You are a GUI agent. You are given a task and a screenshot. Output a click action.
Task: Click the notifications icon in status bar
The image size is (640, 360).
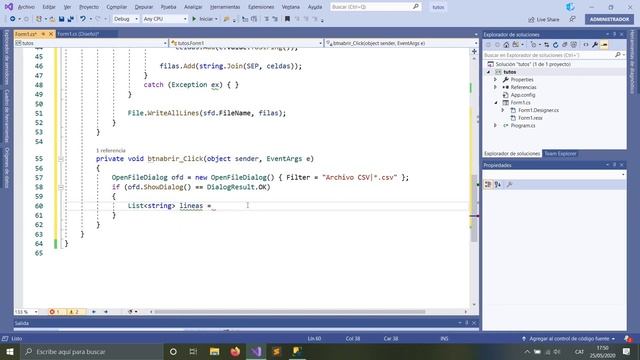coord(627,338)
